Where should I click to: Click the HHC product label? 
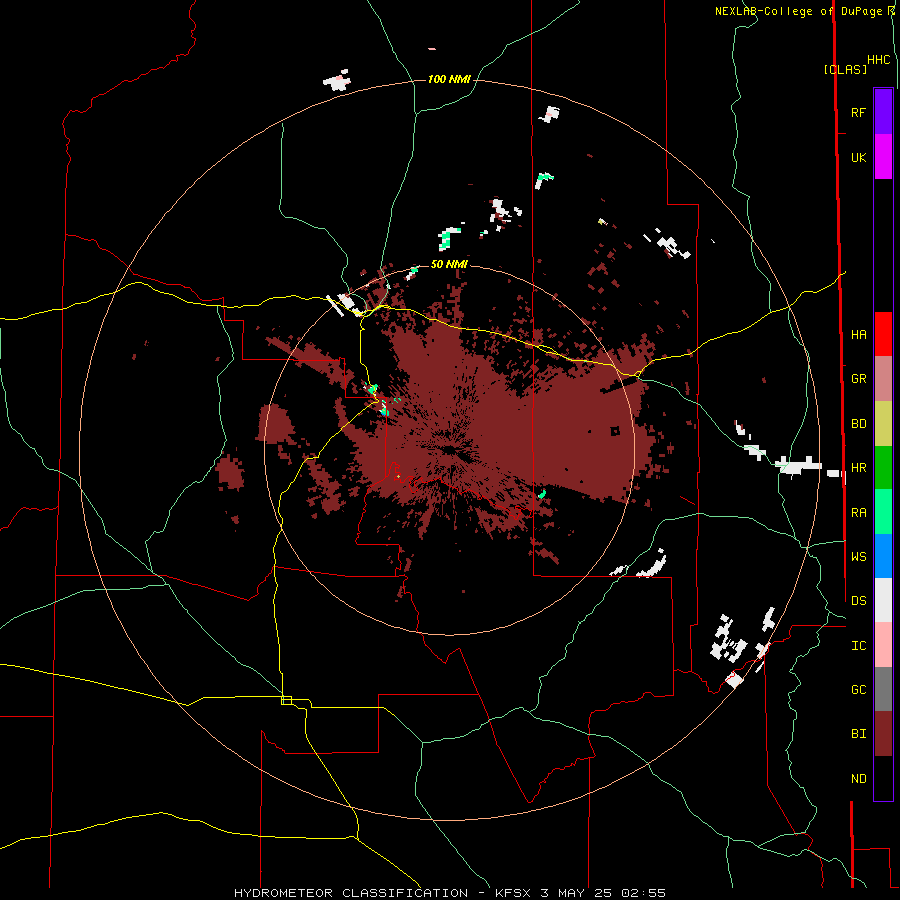(878, 60)
